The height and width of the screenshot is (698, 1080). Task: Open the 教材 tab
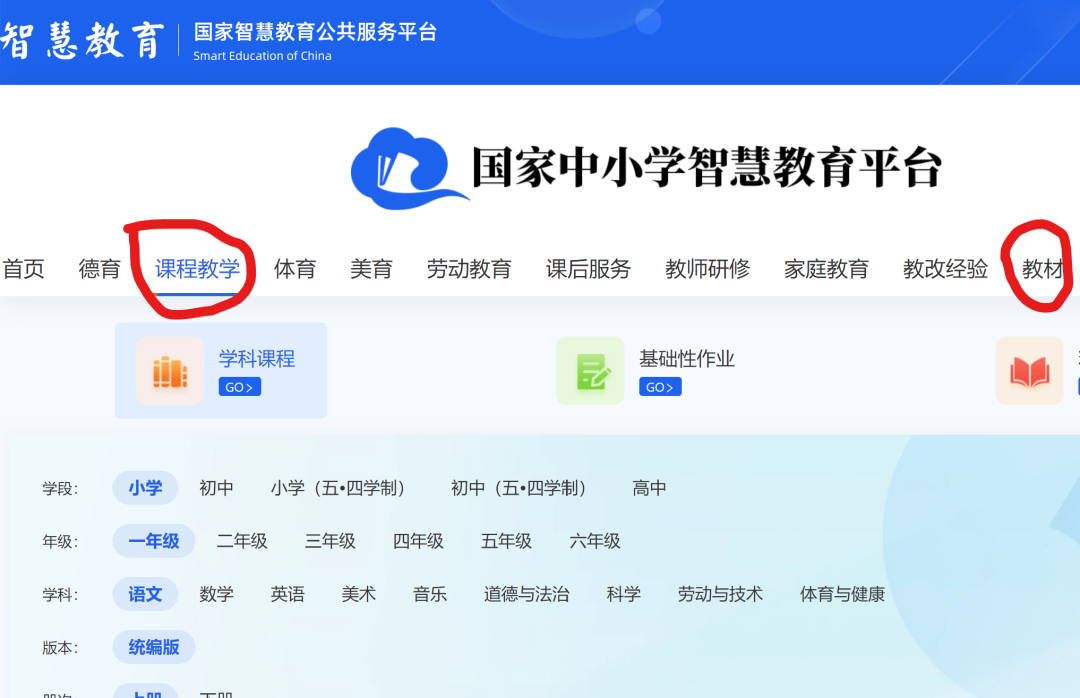pos(1043,269)
